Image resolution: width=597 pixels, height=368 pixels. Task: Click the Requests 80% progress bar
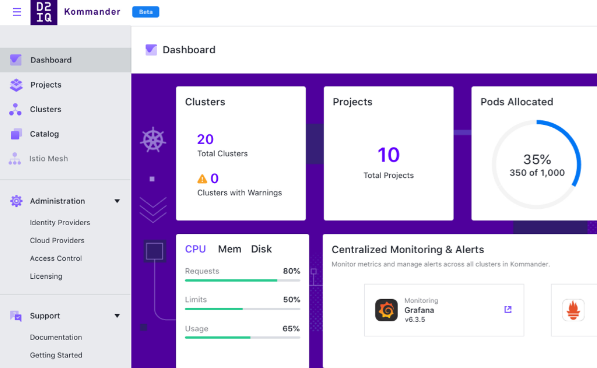point(243,280)
